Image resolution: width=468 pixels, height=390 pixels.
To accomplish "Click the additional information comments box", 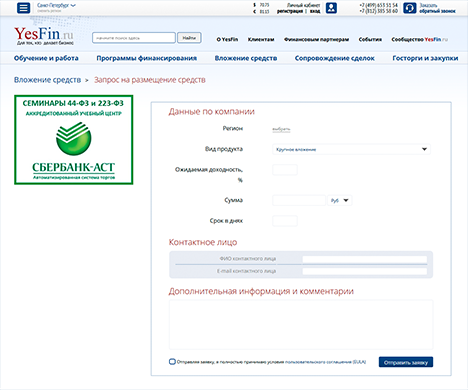I will [x=301, y=324].
